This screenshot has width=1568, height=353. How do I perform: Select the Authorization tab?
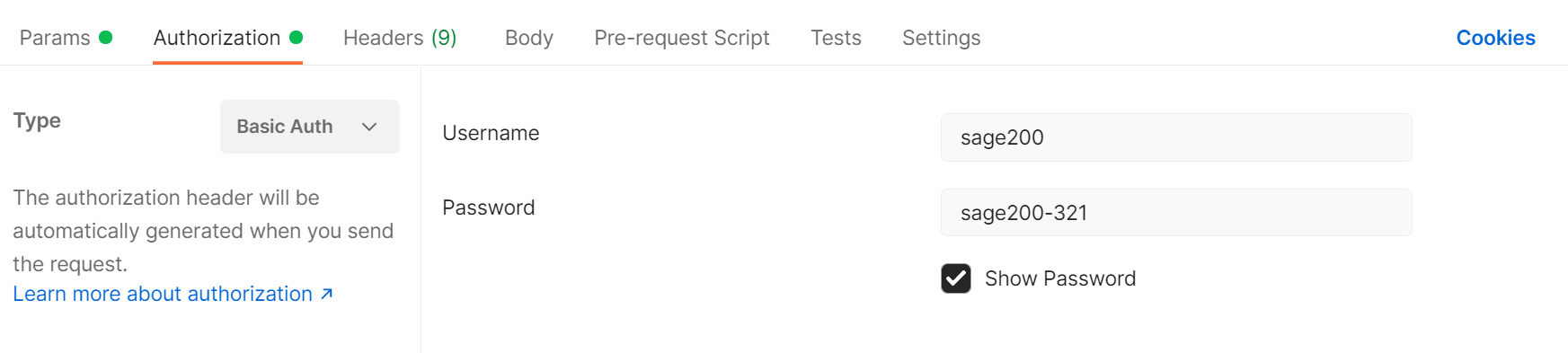227,38
